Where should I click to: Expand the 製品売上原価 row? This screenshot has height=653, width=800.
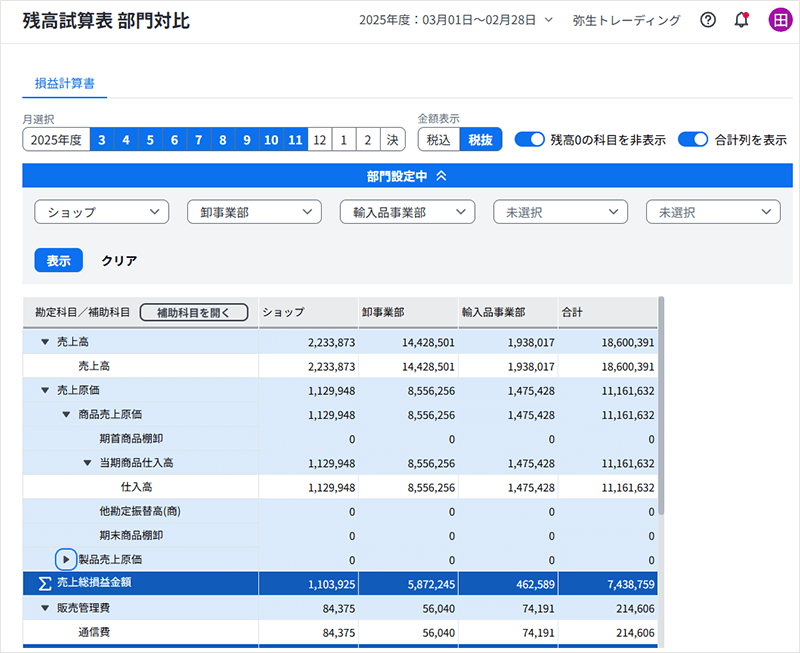(66, 559)
